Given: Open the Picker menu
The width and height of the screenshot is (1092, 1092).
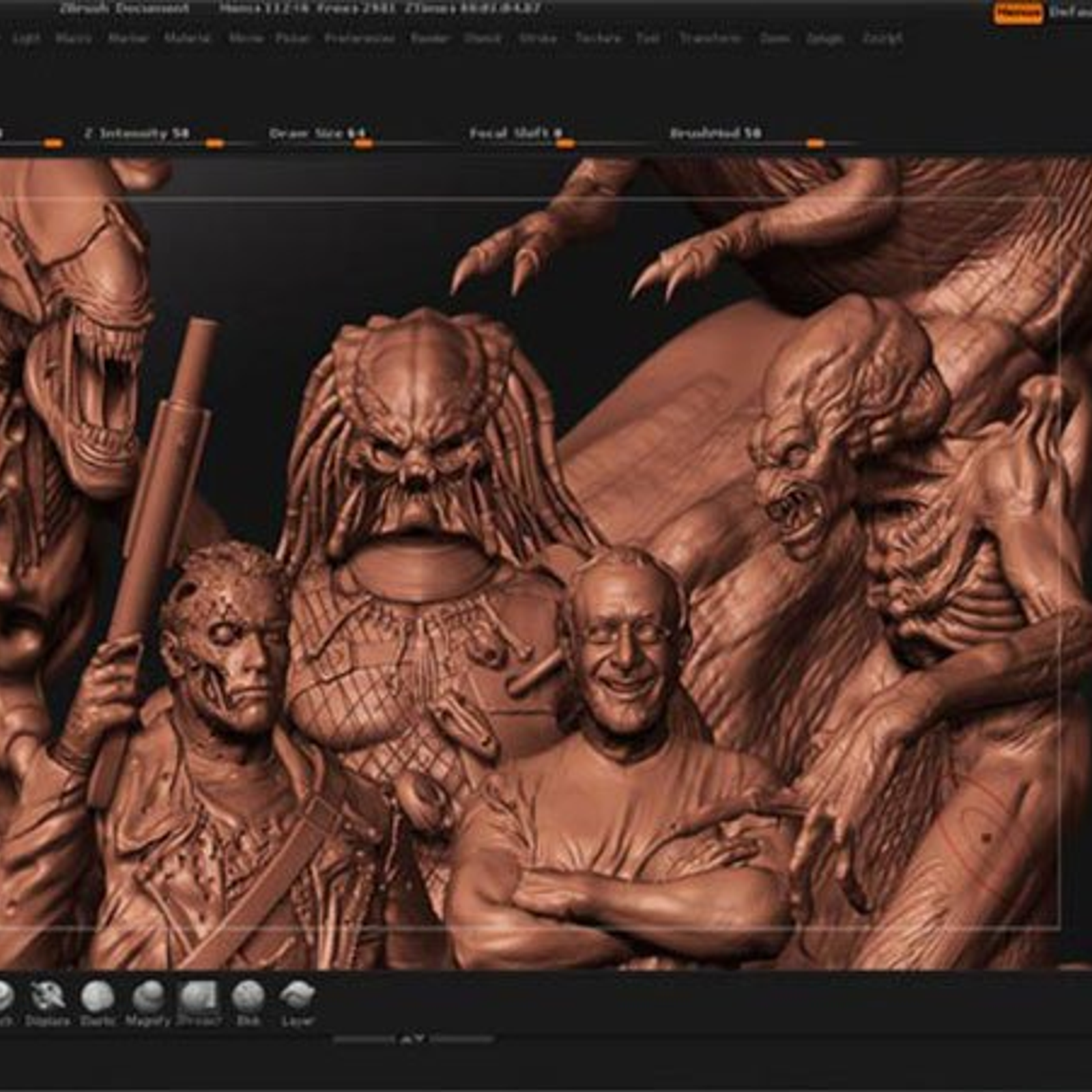Looking at the screenshot, I should pos(293,38).
